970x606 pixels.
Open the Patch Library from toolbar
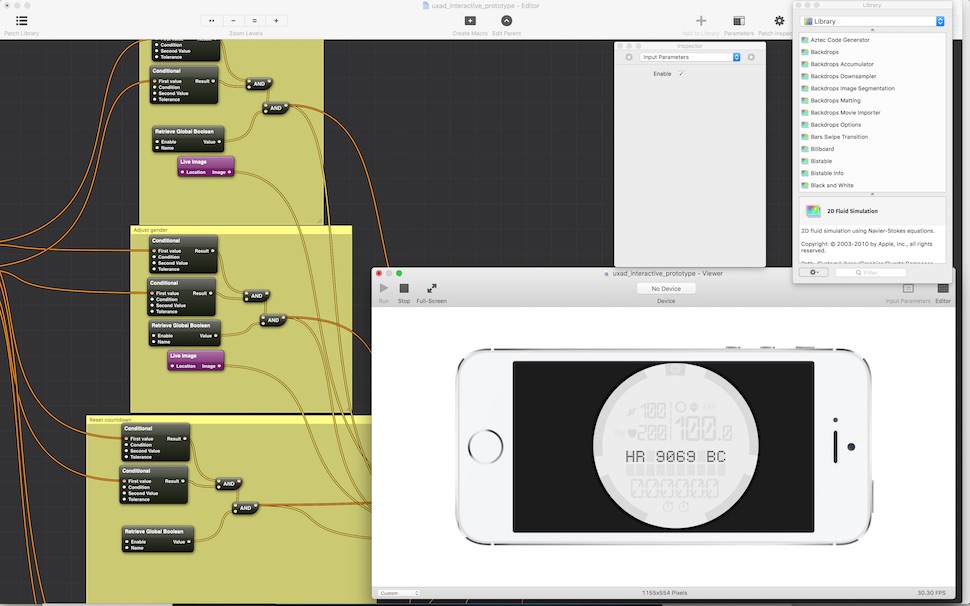point(22,21)
